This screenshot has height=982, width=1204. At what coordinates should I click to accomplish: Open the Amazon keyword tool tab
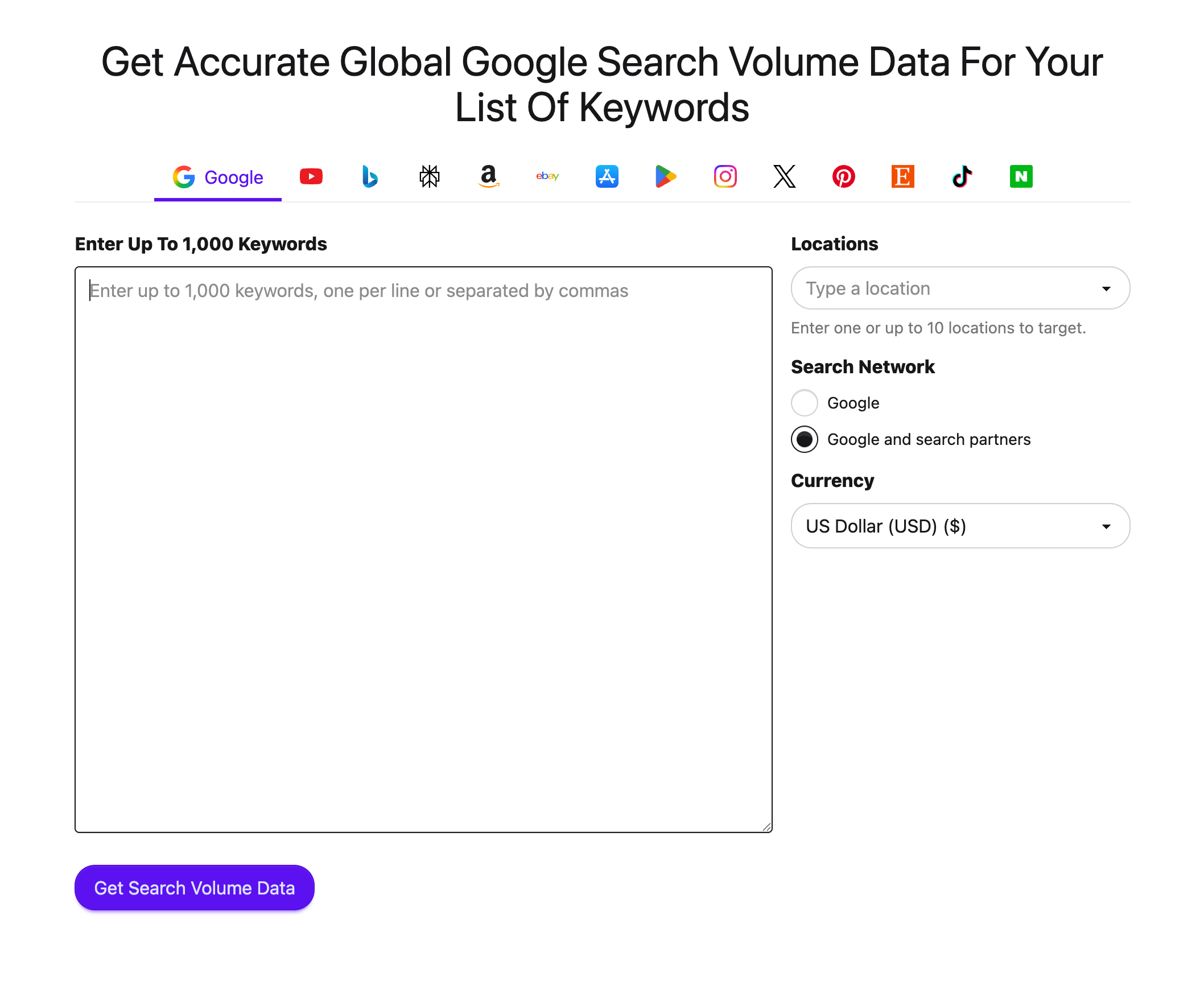488,176
